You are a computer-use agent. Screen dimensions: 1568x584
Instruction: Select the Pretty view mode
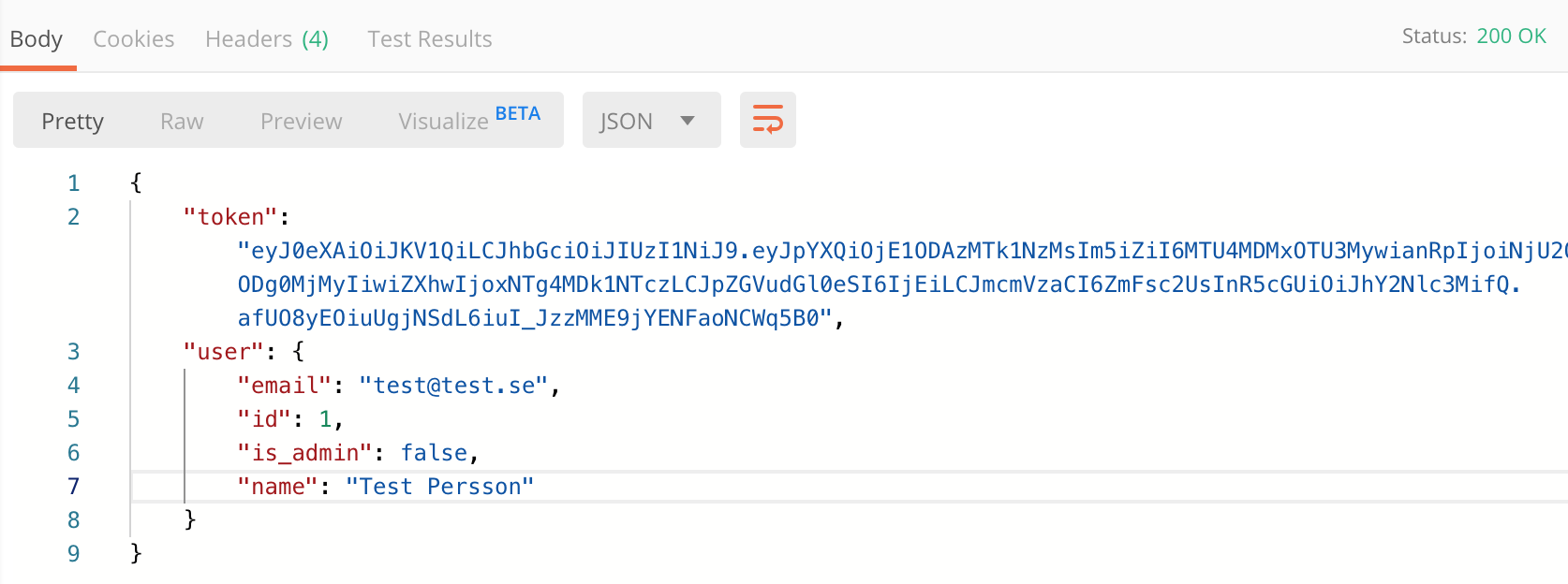[73, 121]
